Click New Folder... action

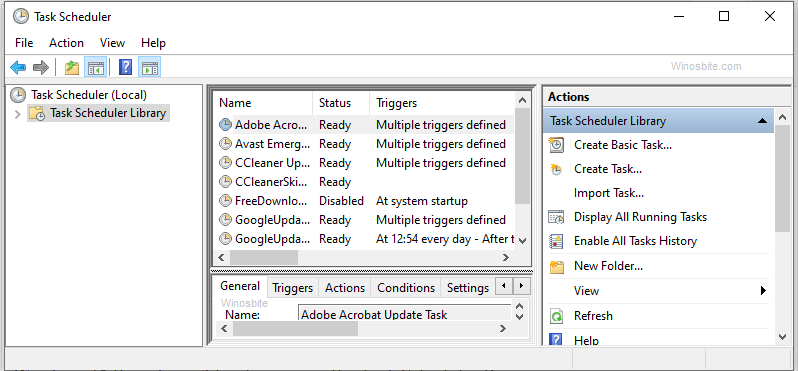click(x=608, y=266)
